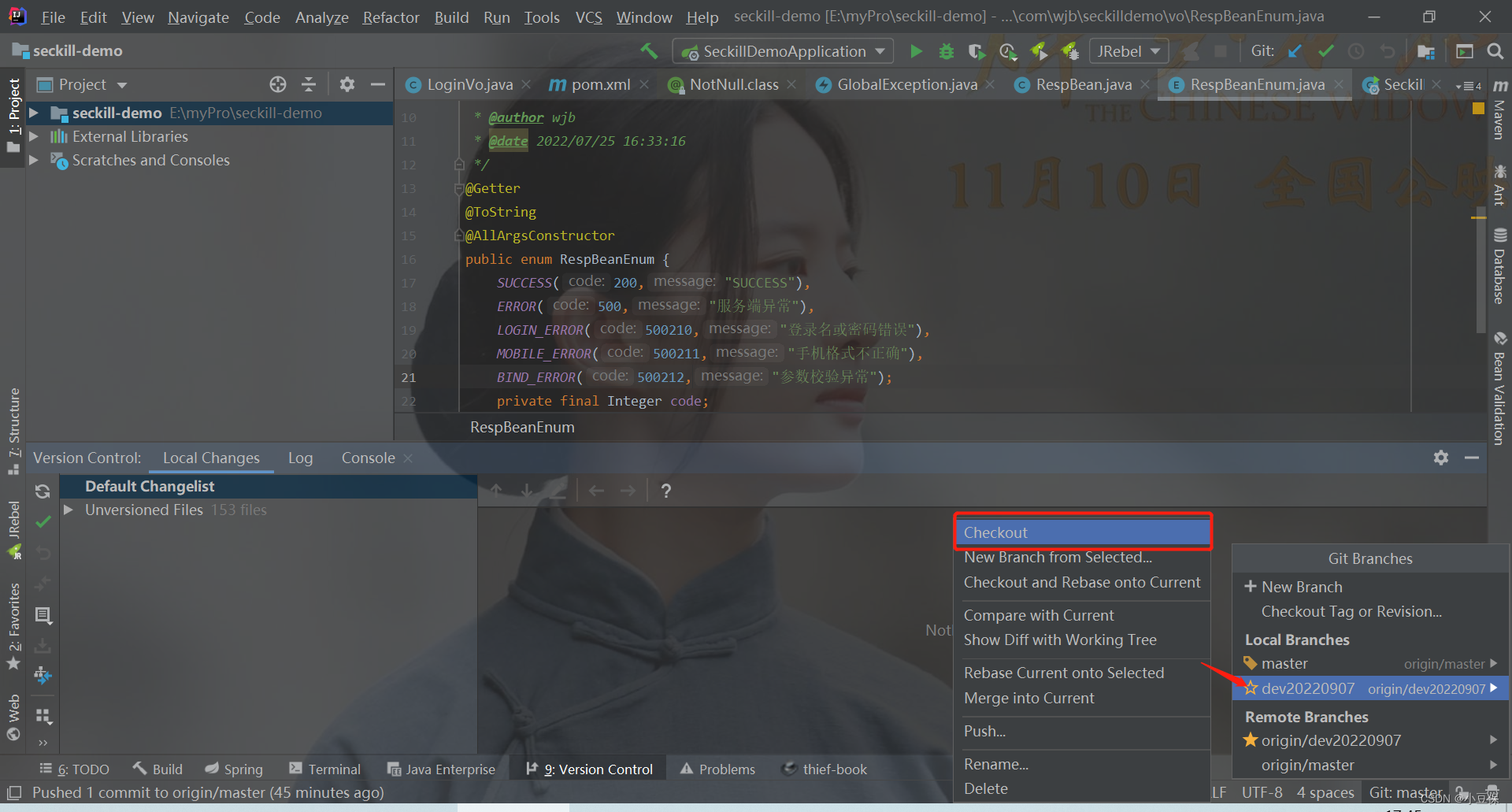The height and width of the screenshot is (812, 1512).
Task: Expand origin/master remote branch submenu
Action: click(1494, 764)
